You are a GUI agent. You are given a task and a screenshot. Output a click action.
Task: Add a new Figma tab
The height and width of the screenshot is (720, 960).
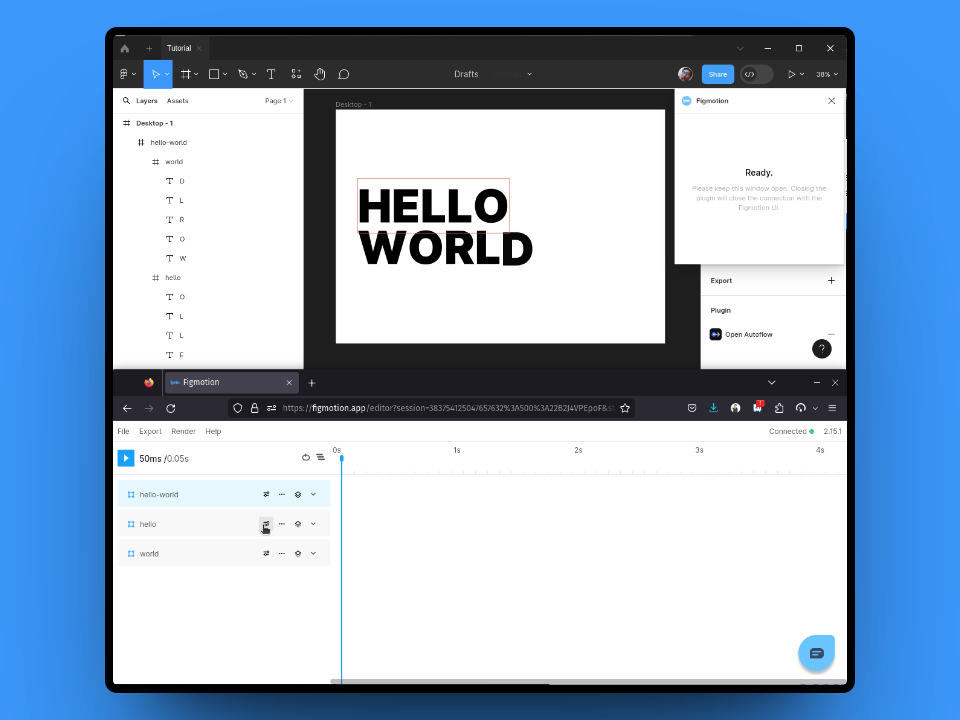click(149, 48)
